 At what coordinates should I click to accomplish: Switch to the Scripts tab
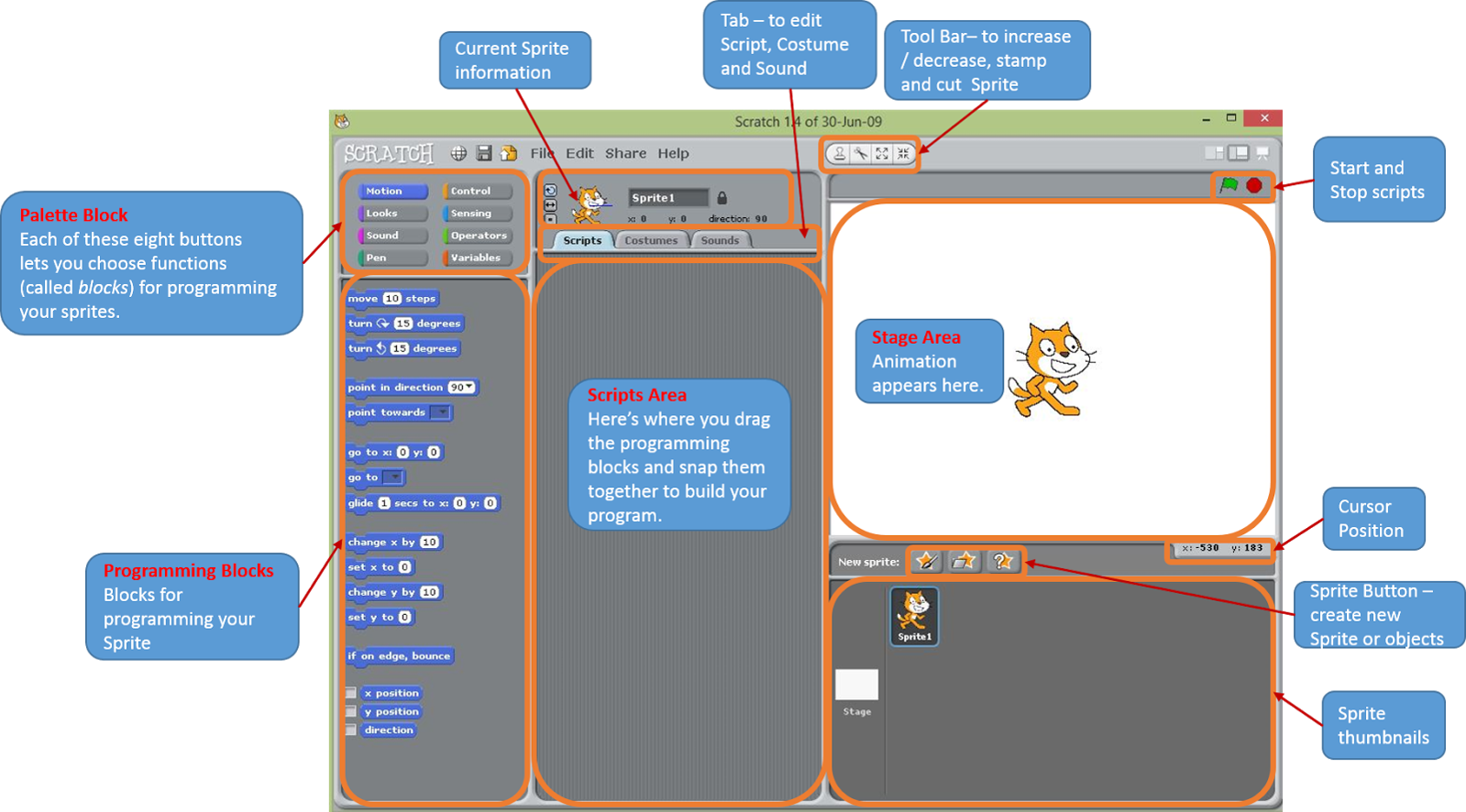click(x=582, y=240)
